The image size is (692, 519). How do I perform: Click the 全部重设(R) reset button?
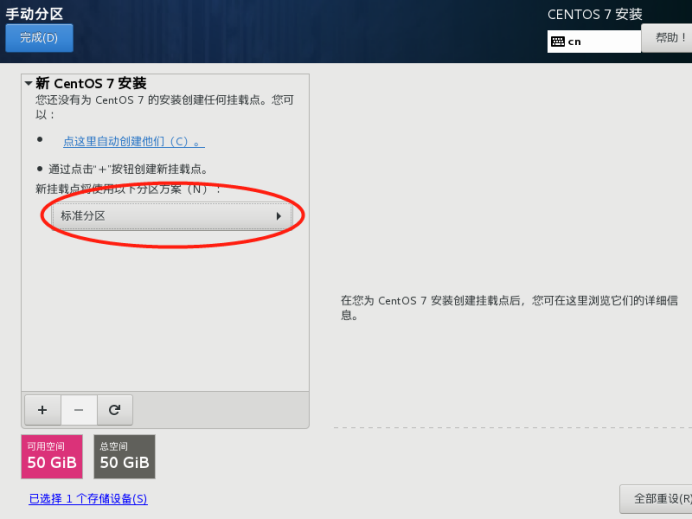point(656,499)
